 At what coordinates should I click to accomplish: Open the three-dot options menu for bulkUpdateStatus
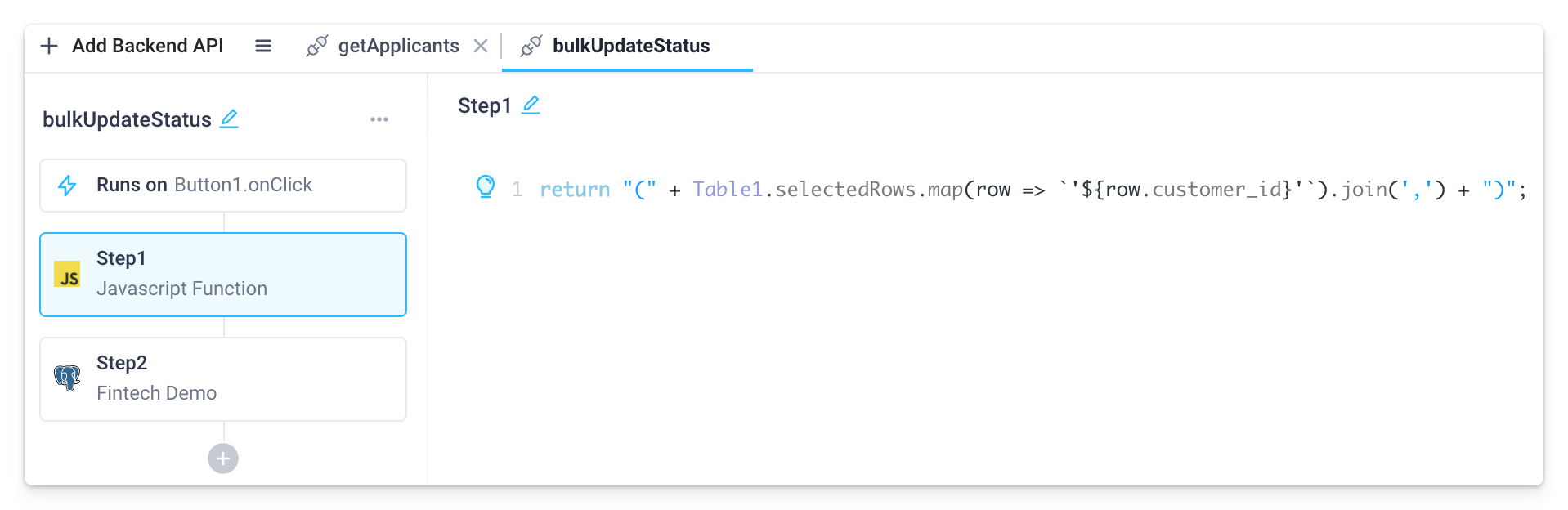pos(379,119)
